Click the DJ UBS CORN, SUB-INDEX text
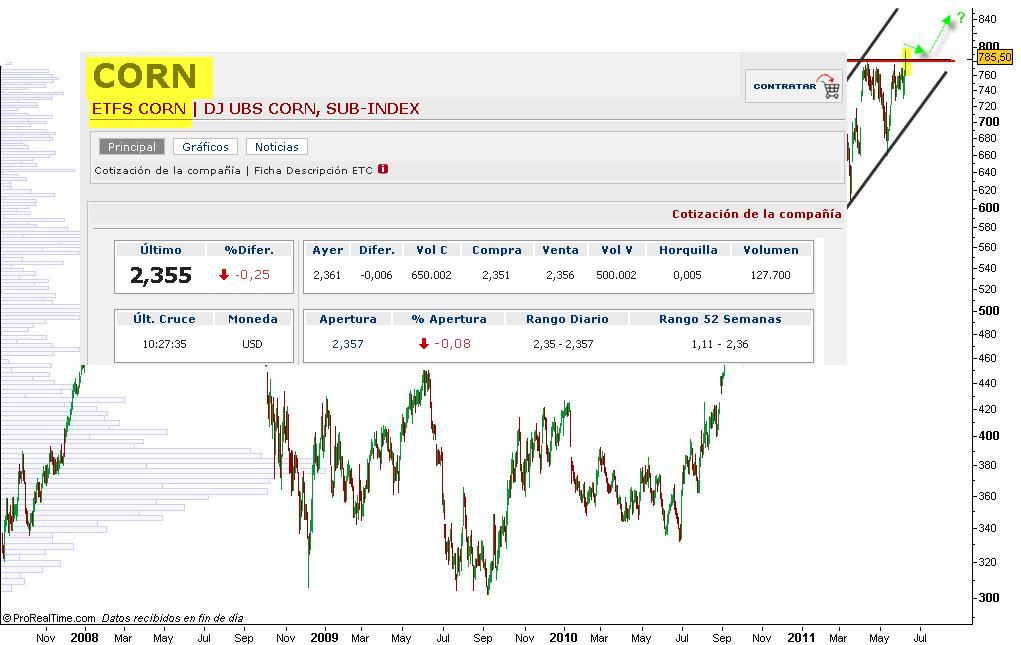 point(312,109)
